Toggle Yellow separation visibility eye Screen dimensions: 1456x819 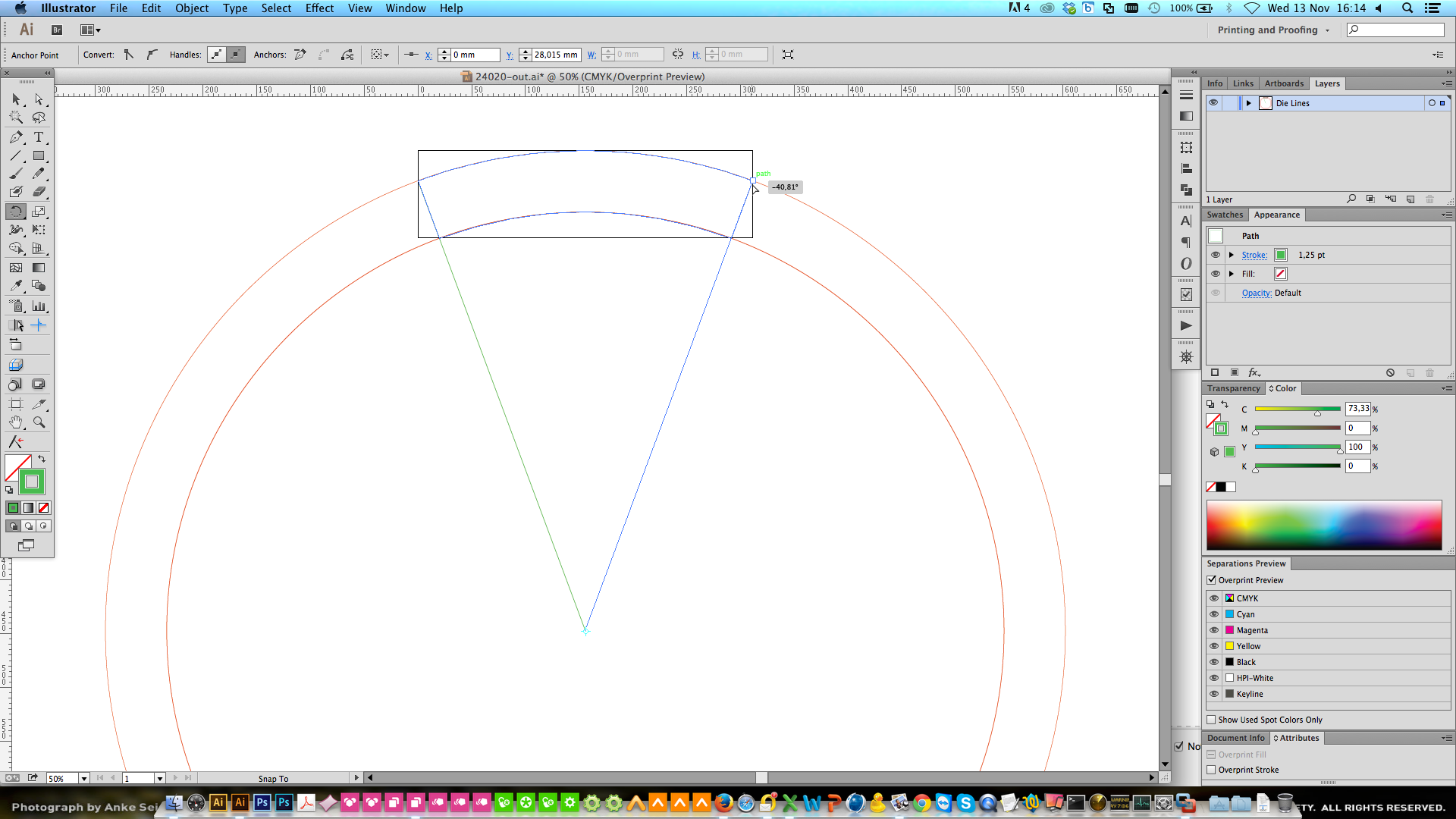pyautogui.click(x=1213, y=646)
